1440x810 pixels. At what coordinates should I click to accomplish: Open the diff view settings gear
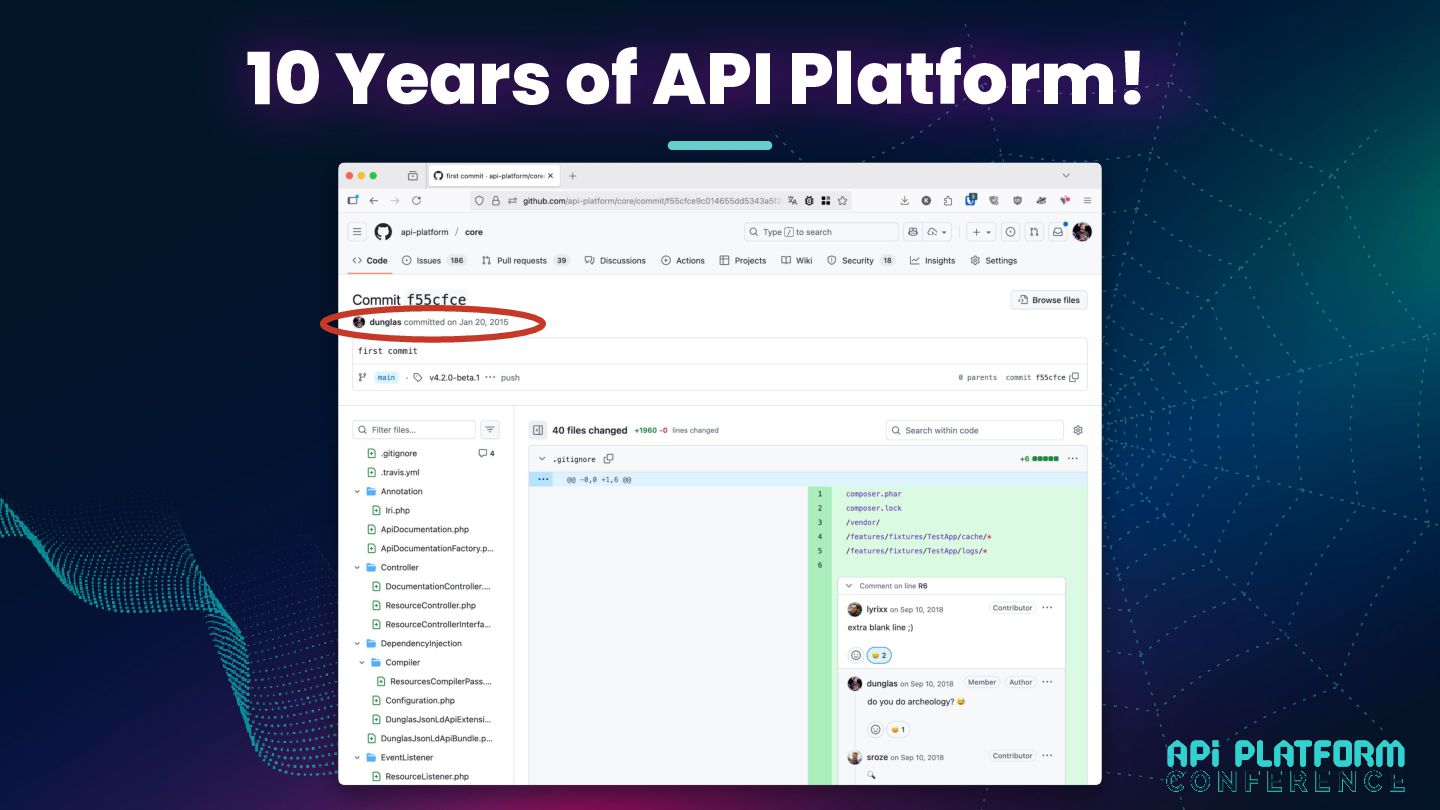[1078, 430]
